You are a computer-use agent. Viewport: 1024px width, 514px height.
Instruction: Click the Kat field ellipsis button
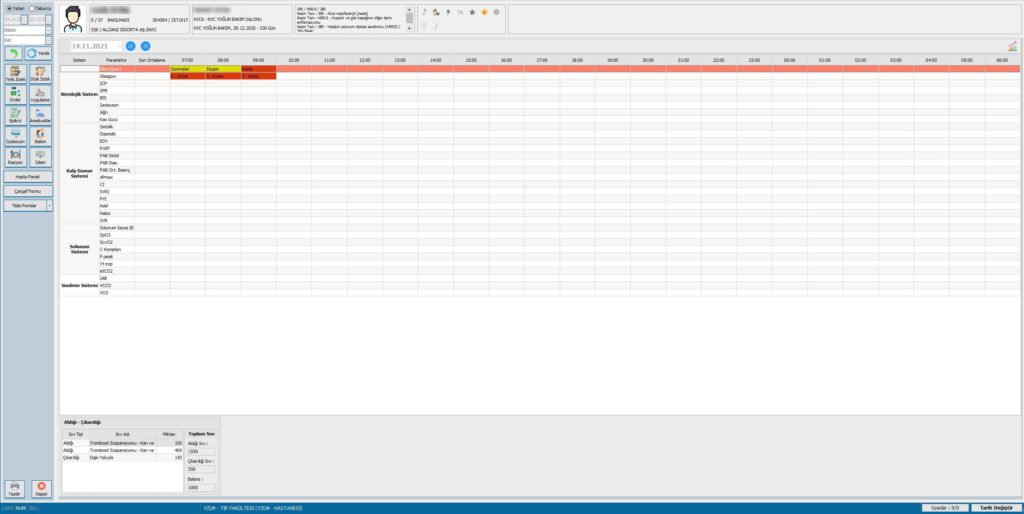point(48,40)
